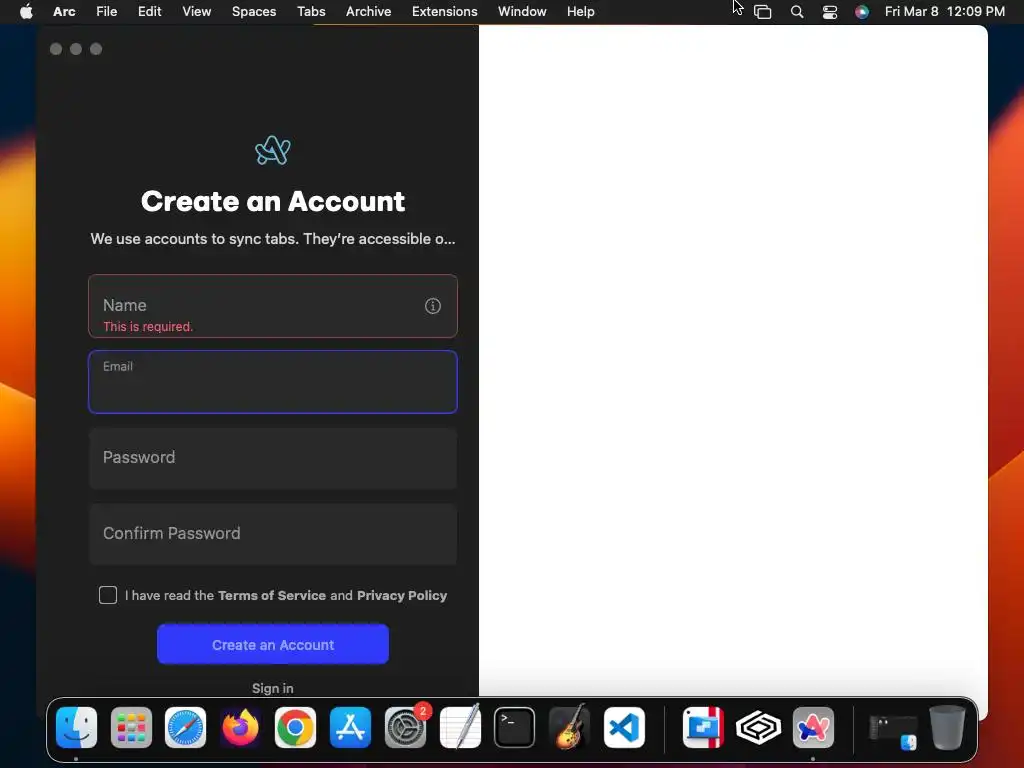Click the menu bar date and time
Image resolution: width=1024 pixels, height=768 pixels.
click(x=944, y=12)
